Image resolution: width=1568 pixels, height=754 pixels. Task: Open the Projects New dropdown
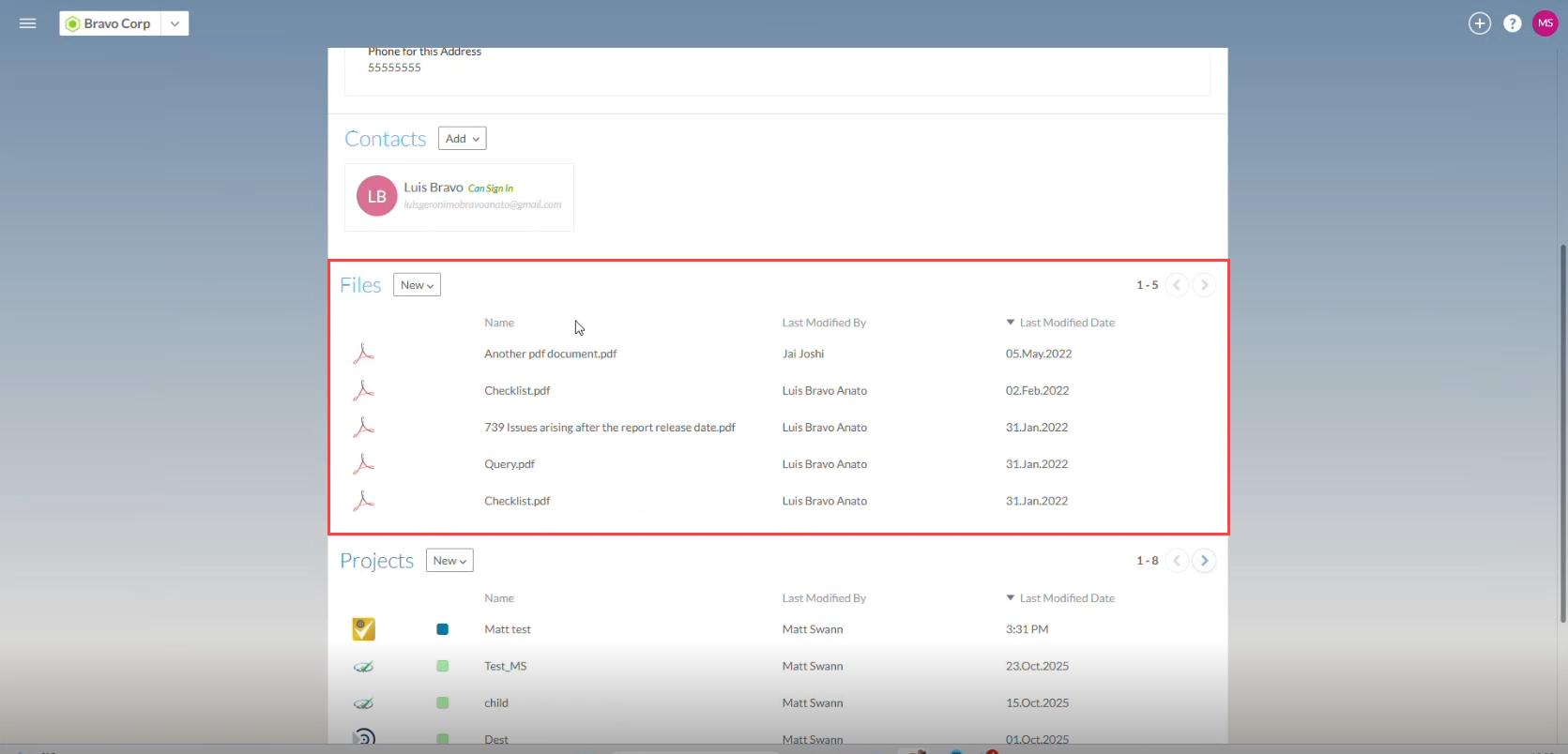pos(449,561)
